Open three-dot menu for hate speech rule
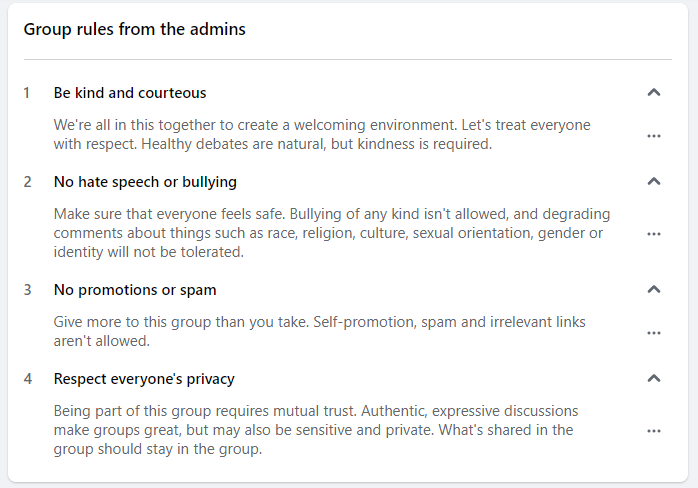Image resolution: width=698 pixels, height=488 pixels. (x=654, y=234)
